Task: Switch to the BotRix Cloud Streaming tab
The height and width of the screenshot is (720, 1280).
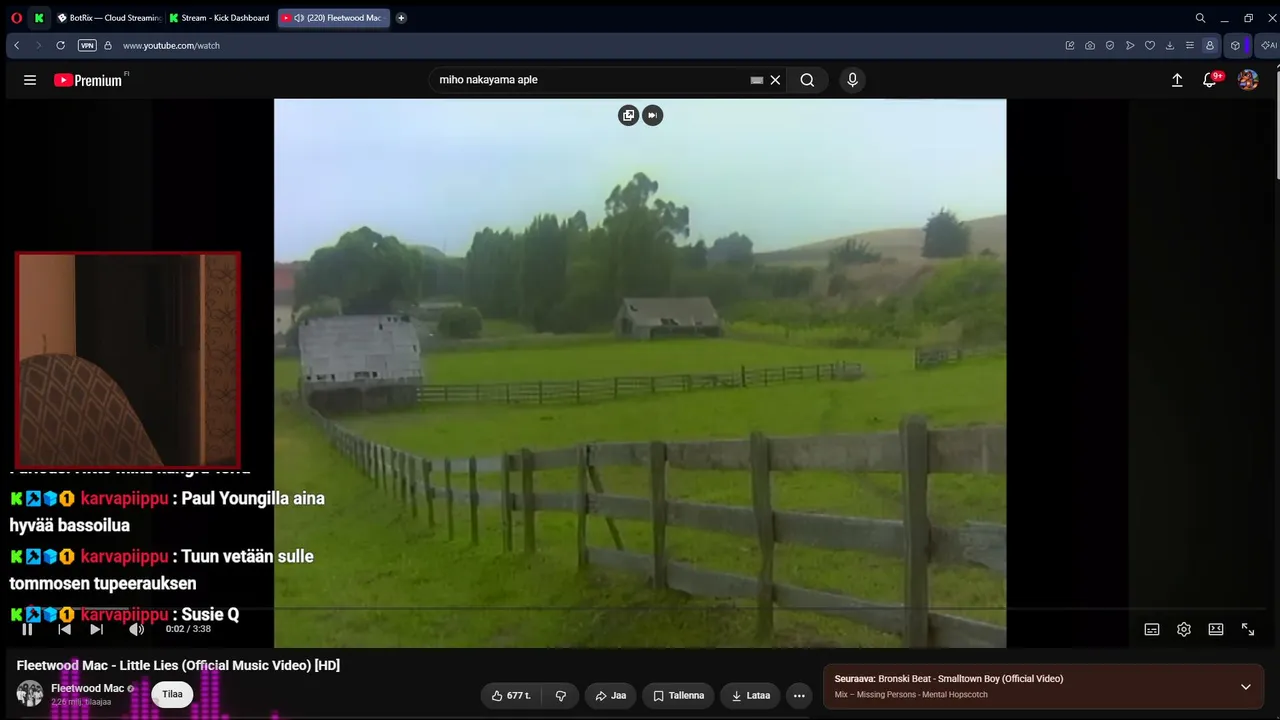Action: point(108,18)
